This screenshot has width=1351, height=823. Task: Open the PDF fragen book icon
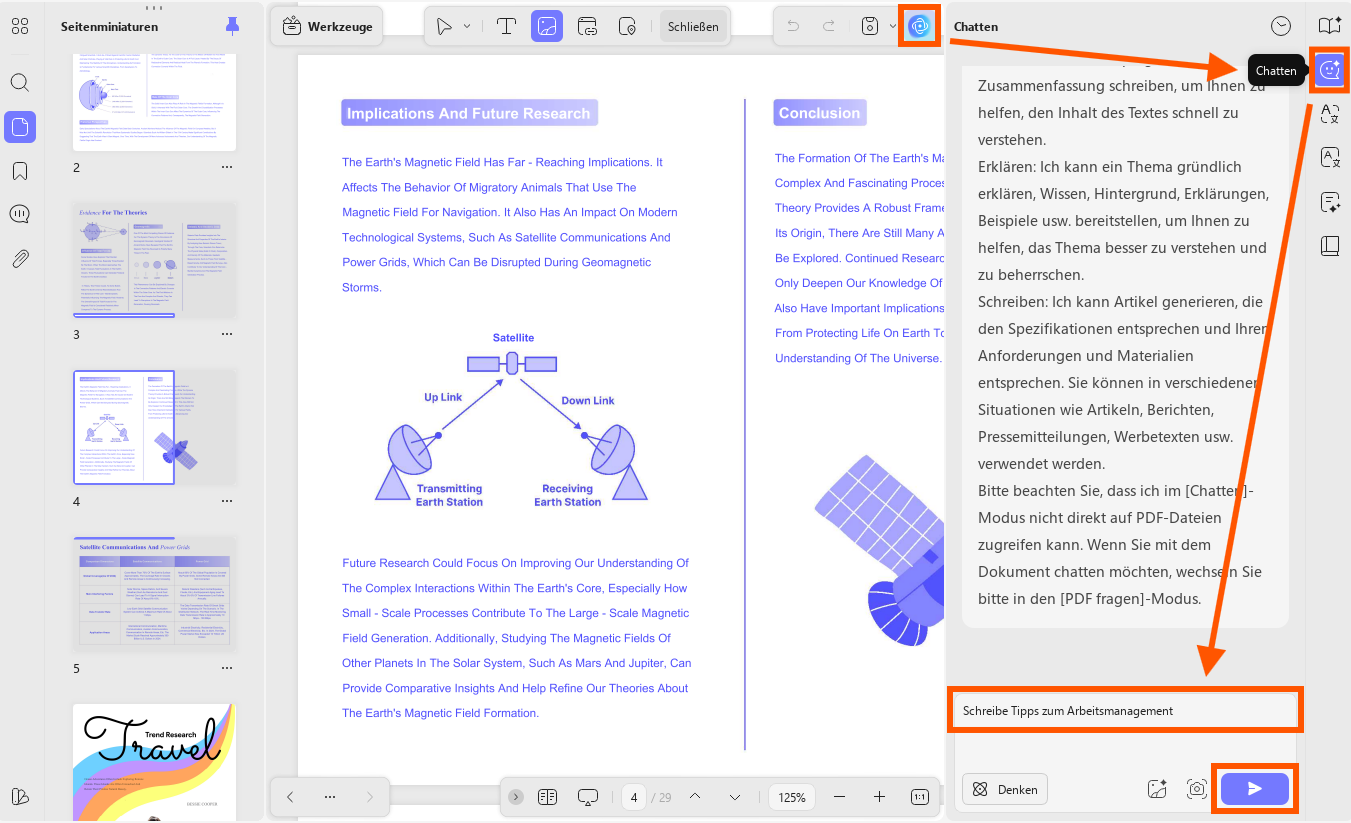[1329, 26]
